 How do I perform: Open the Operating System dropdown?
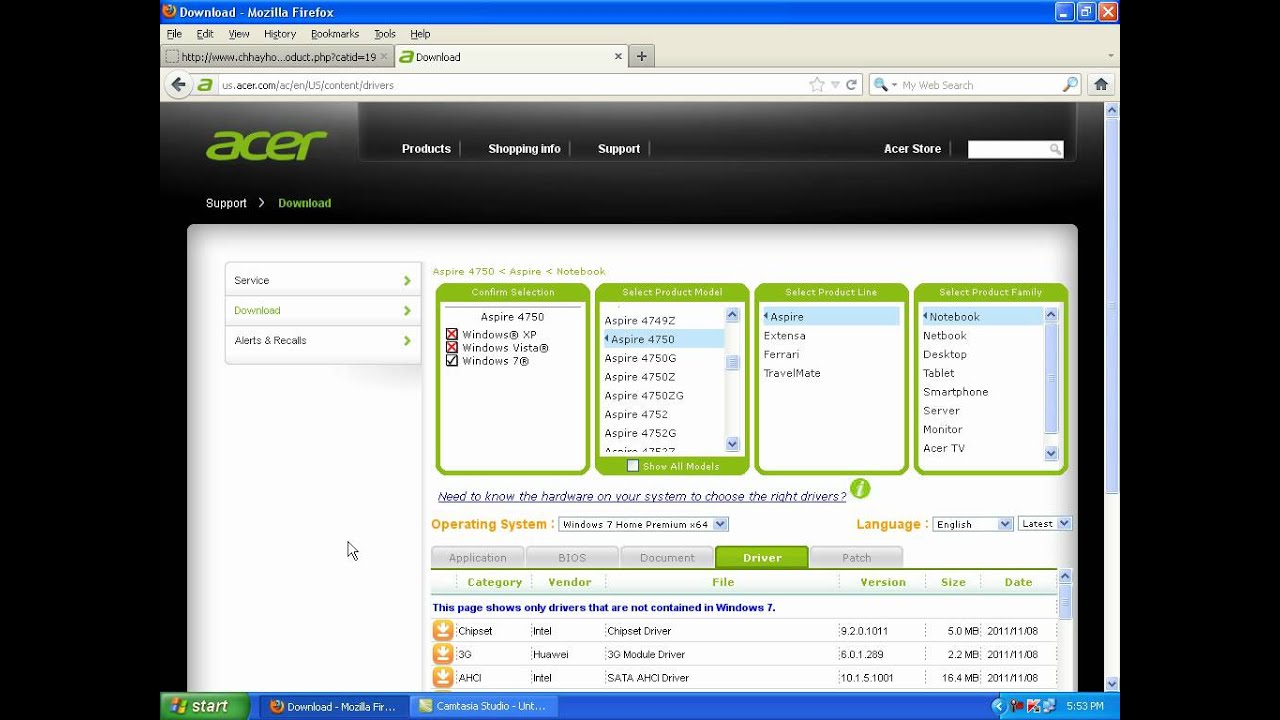point(643,524)
